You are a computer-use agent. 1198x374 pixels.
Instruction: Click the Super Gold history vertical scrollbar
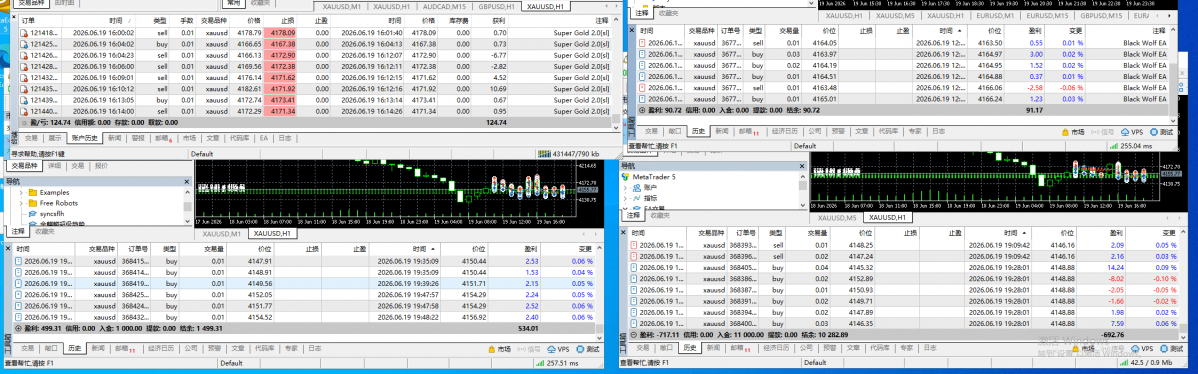pyautogui.click(x=616, y=71)
